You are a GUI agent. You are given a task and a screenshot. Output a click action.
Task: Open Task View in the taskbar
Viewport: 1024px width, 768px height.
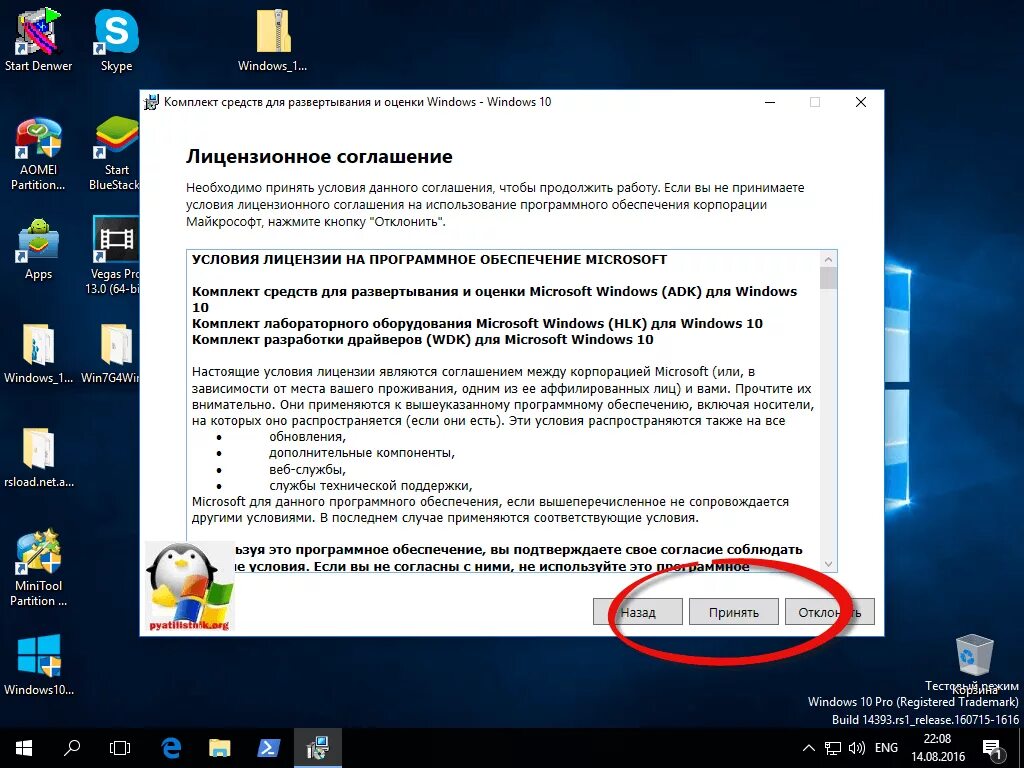click(120, 748)
